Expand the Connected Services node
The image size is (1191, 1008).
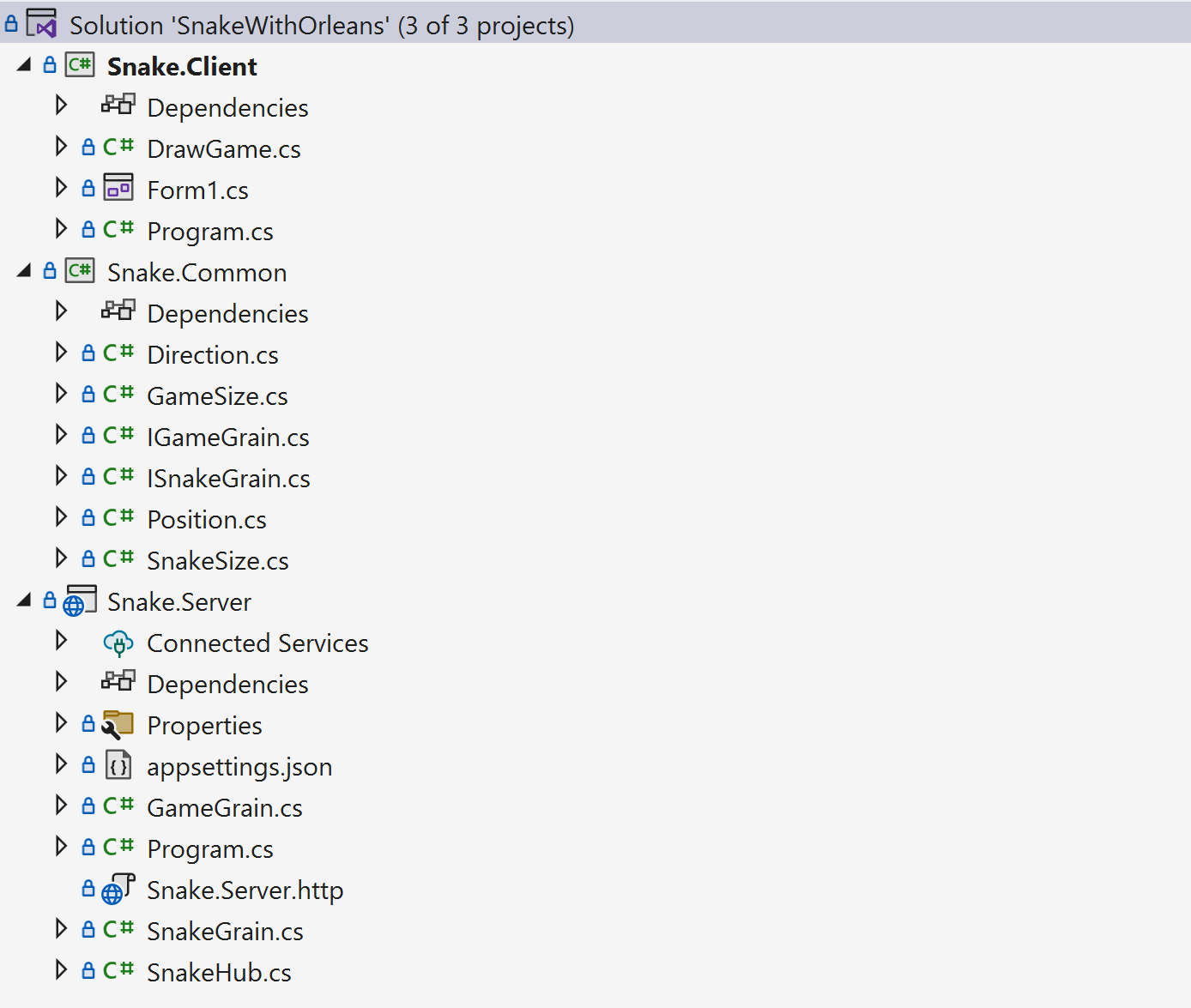tap(61, 640)
